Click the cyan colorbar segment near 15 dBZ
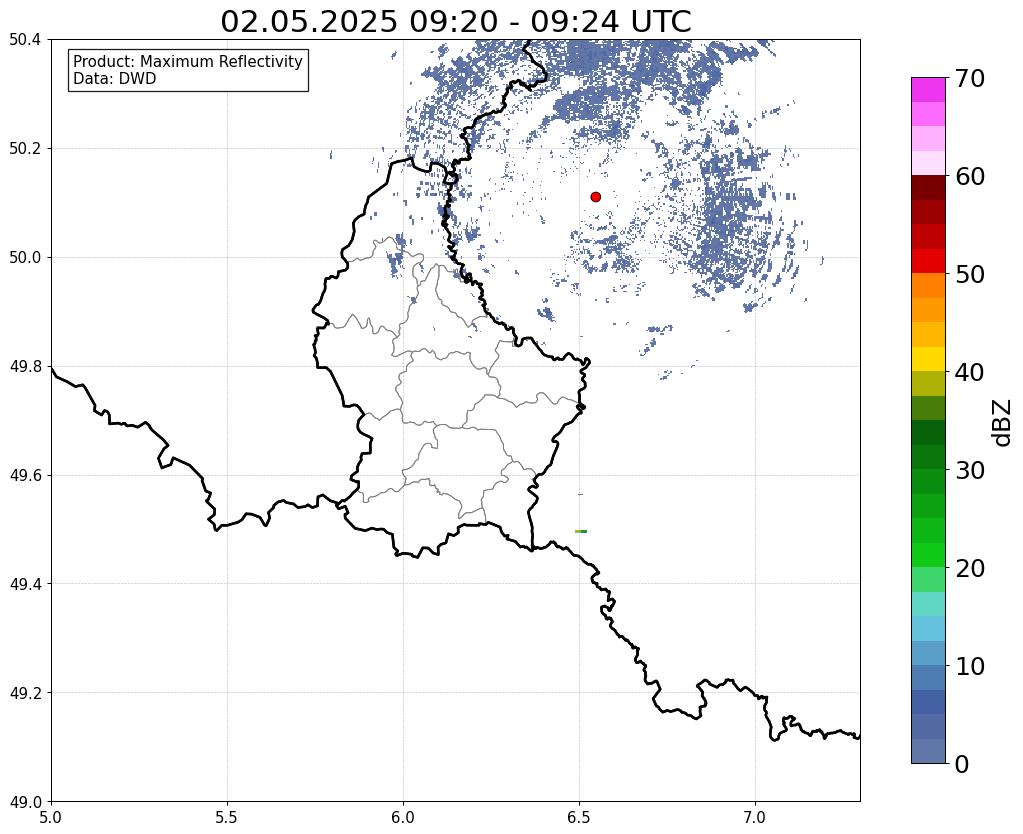 point(928,604)
